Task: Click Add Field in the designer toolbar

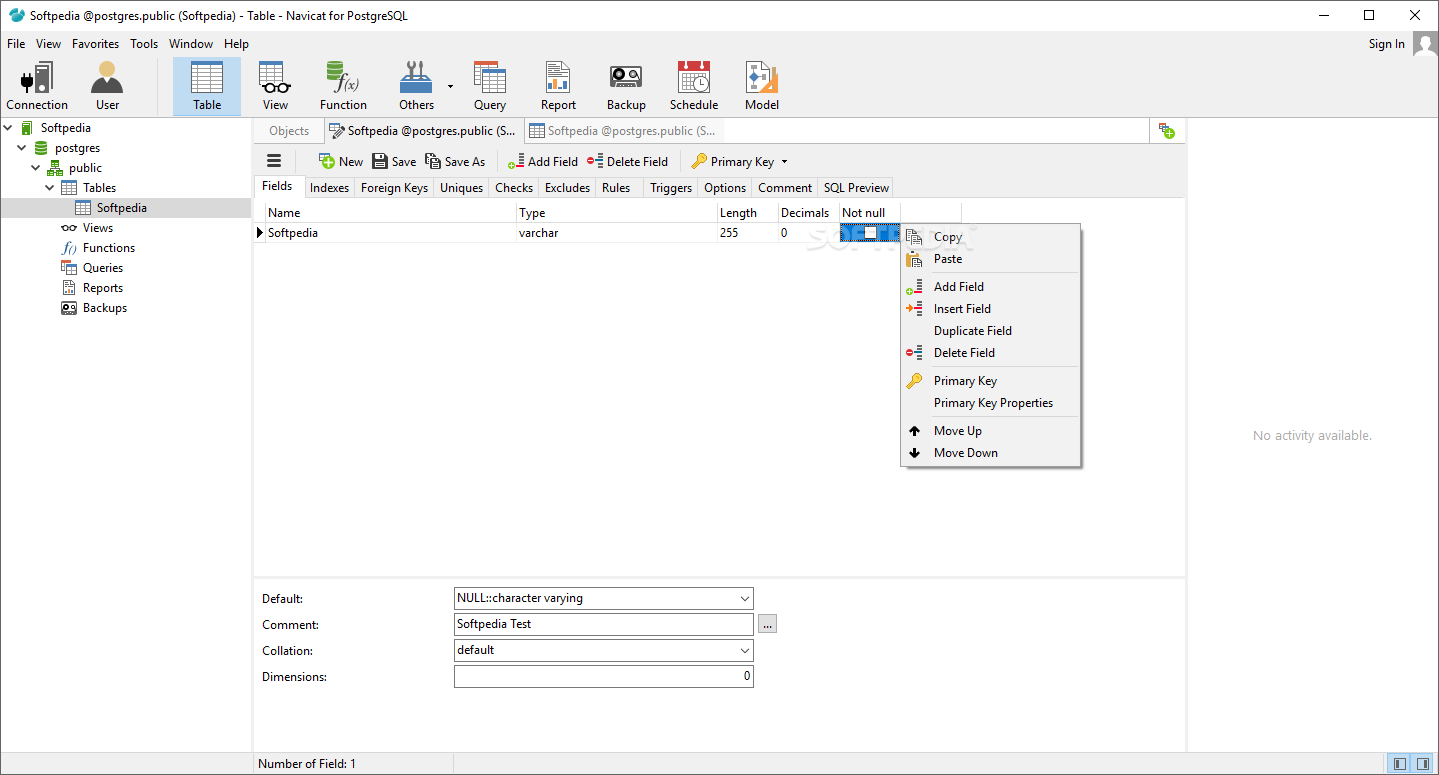Action: (x=542, y=161)
